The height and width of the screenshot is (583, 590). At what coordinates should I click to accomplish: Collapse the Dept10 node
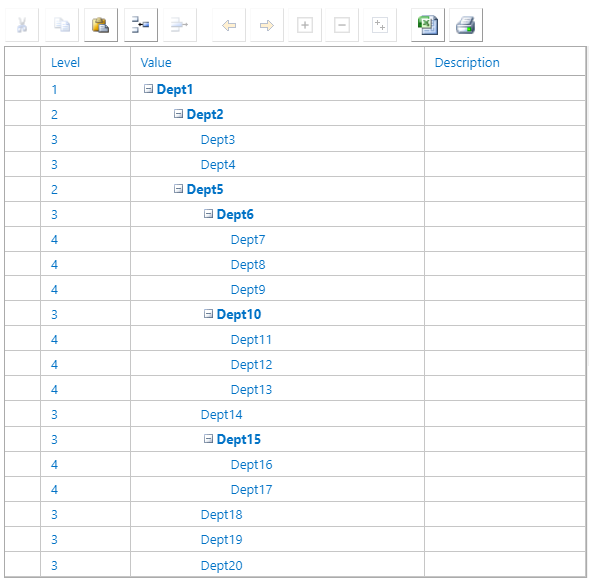[x=208, y=314]
